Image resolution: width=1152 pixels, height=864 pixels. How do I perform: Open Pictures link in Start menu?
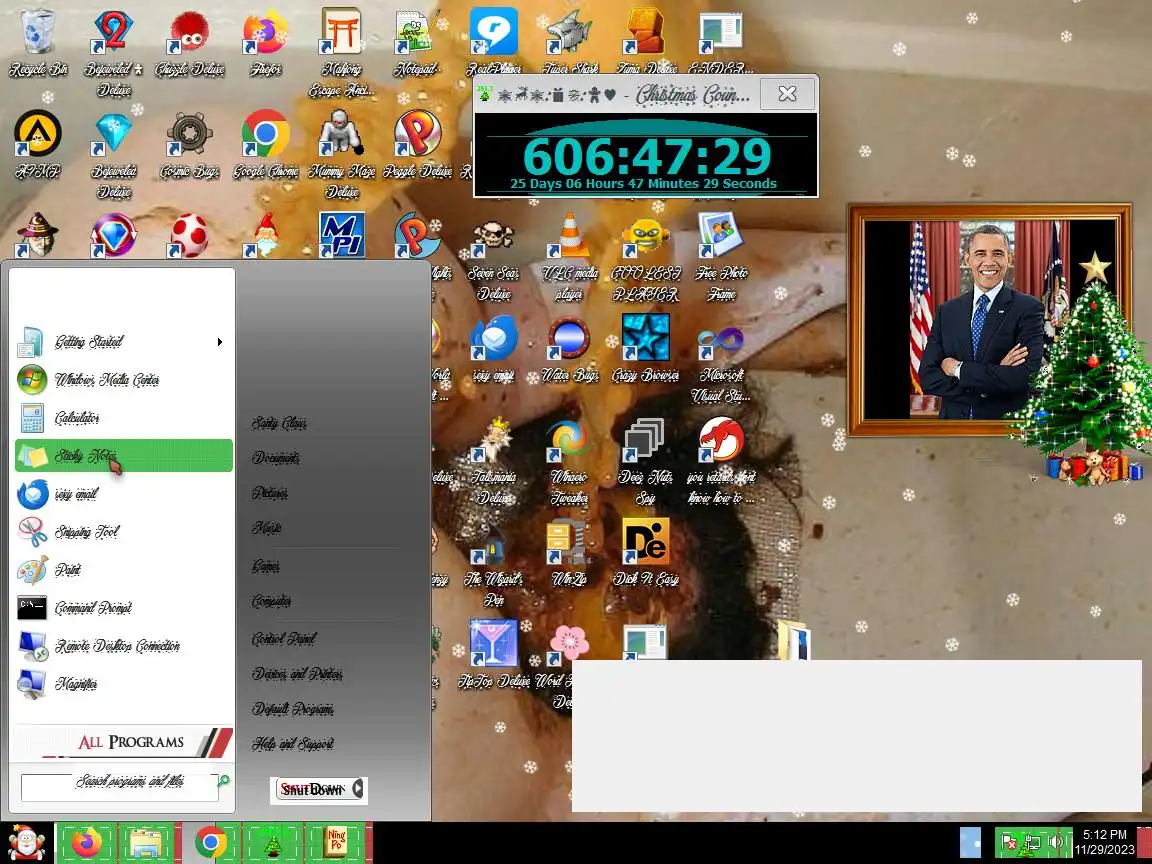click(x=270, y=493)
